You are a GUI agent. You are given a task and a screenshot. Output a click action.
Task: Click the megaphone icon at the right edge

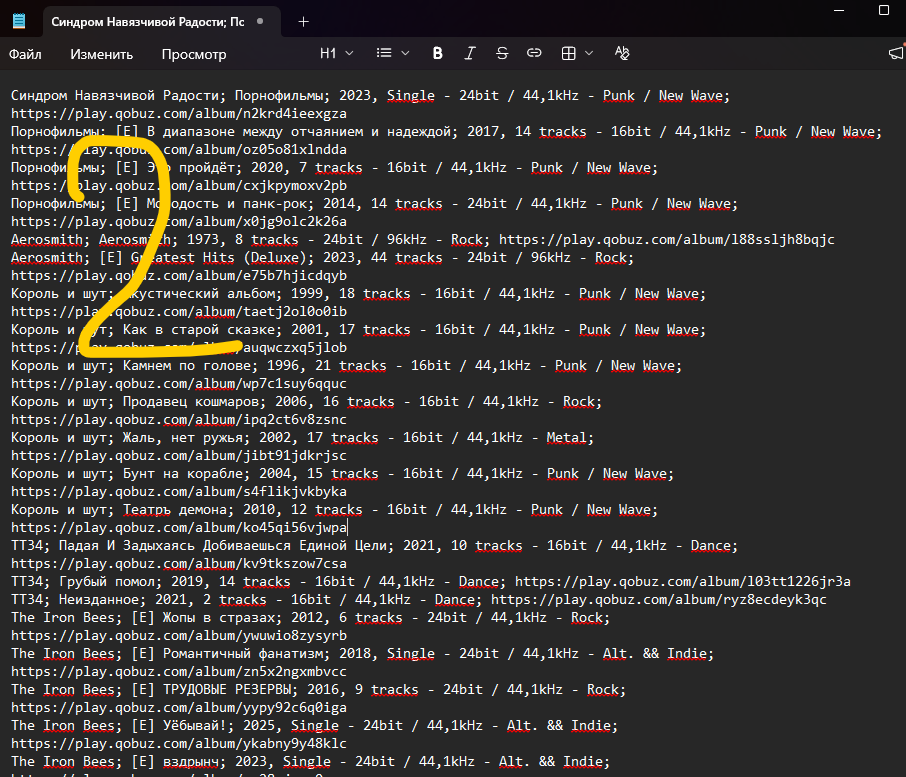tap(895, 53)
